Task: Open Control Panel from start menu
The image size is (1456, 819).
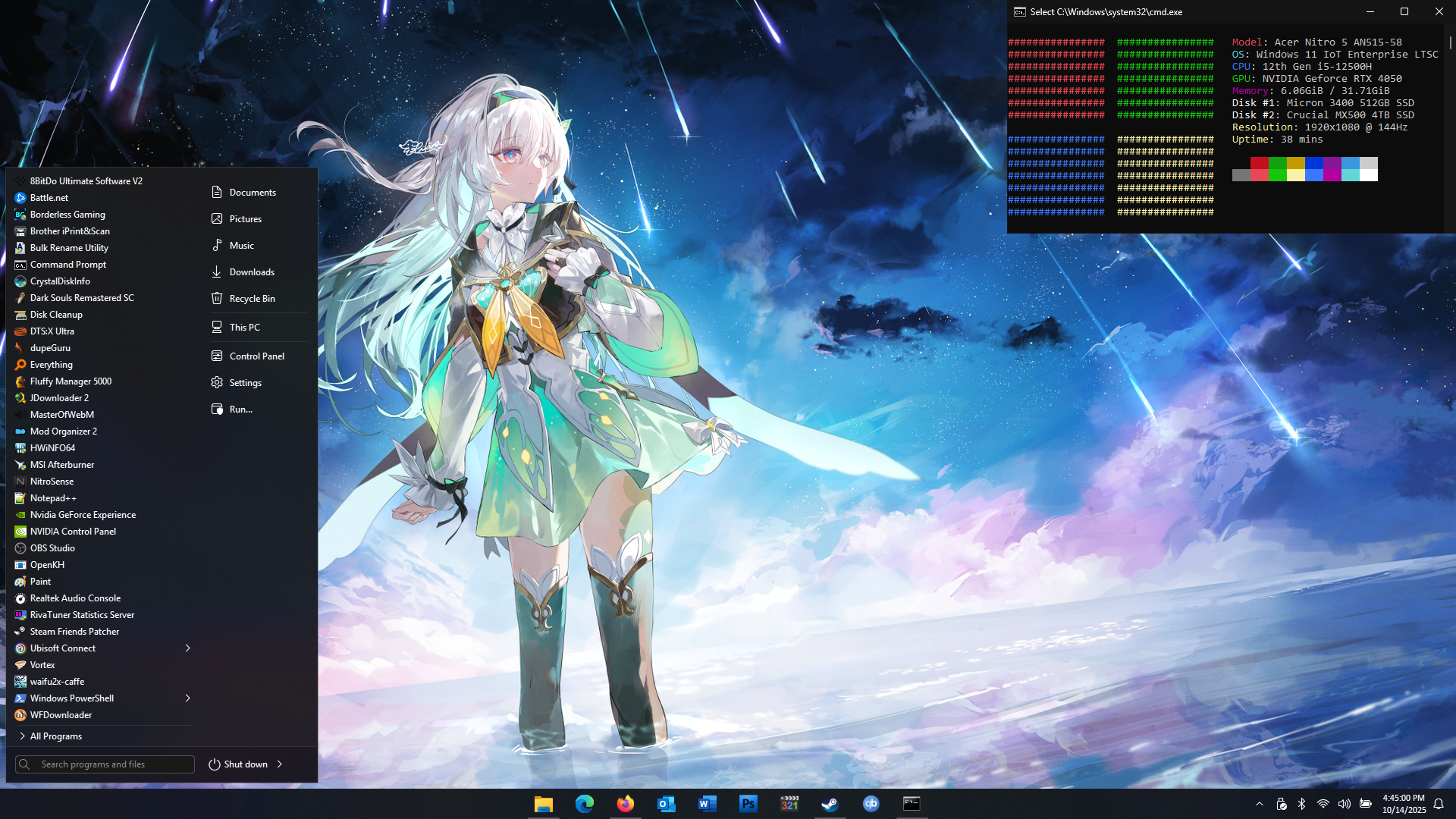Action: click(x=256, y=356)
